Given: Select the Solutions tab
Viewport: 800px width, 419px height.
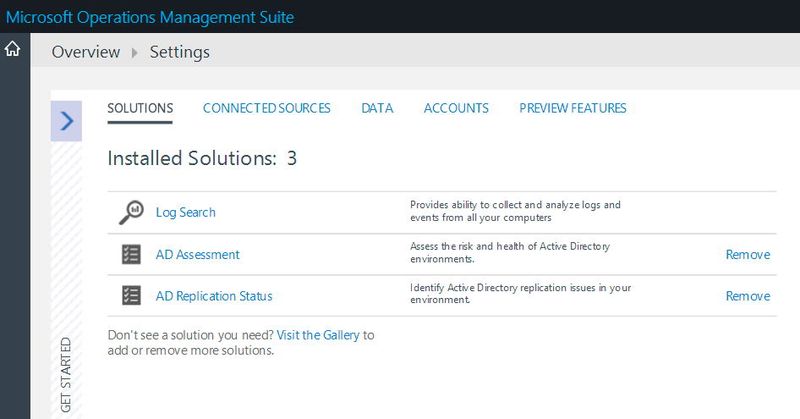Looking at the screenshot, I should (x=140, y=108).
